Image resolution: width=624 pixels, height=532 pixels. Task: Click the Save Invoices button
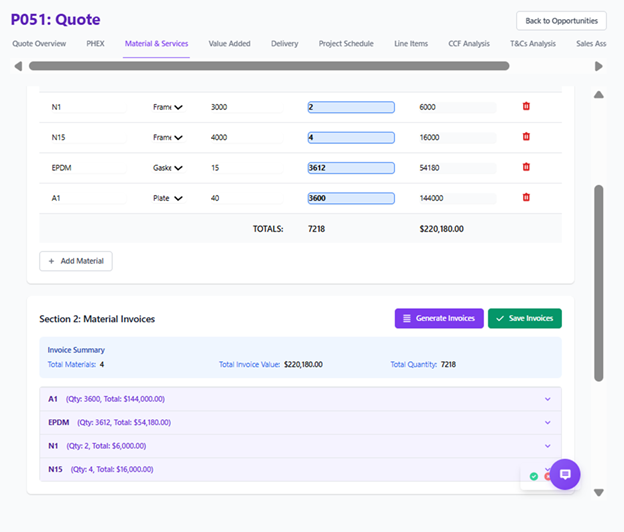(525, 318)
